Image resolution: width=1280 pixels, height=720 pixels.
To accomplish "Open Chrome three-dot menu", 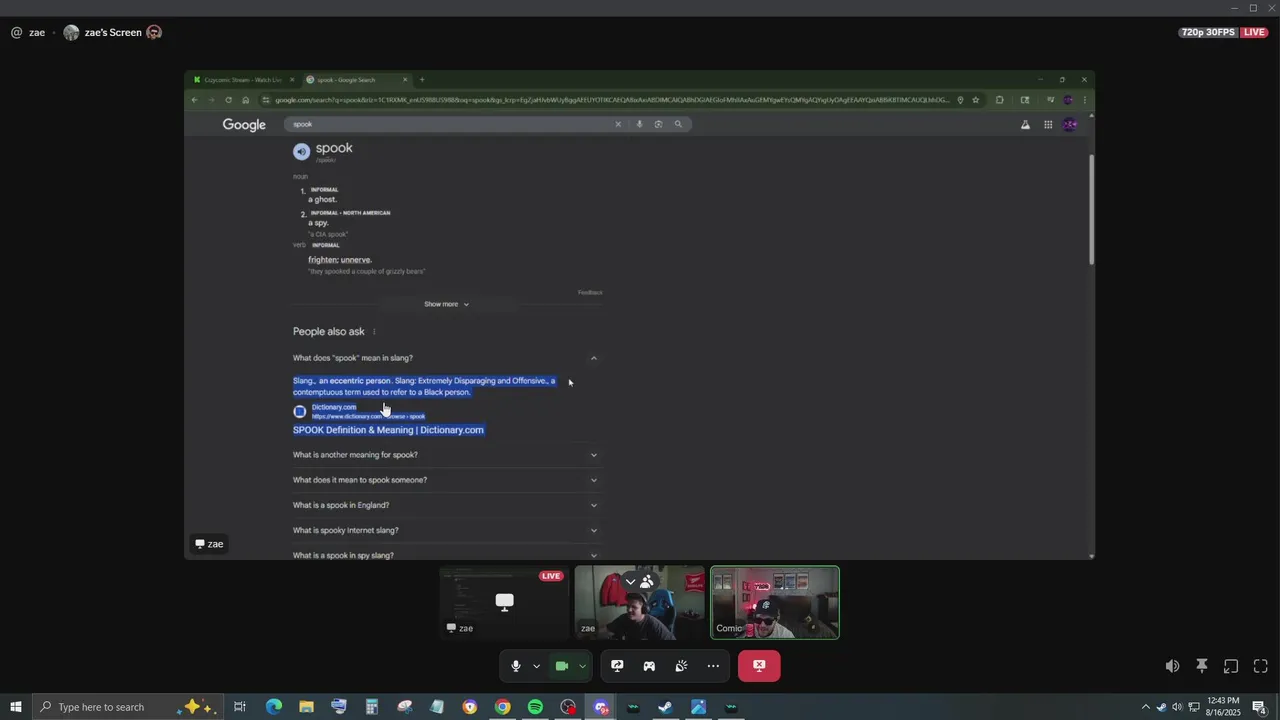I will [x=1085, y=100].
